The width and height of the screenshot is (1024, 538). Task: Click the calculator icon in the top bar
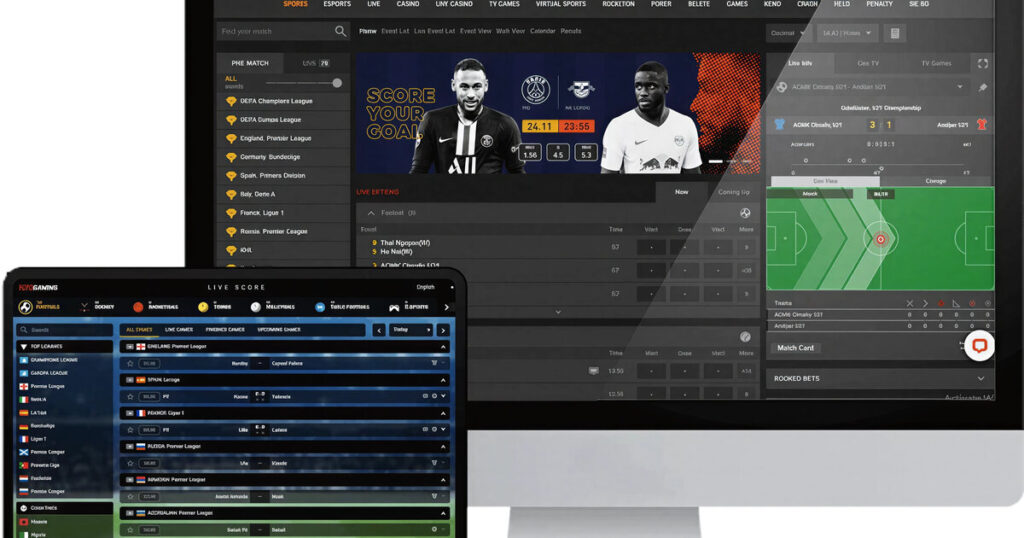[895, 33]
